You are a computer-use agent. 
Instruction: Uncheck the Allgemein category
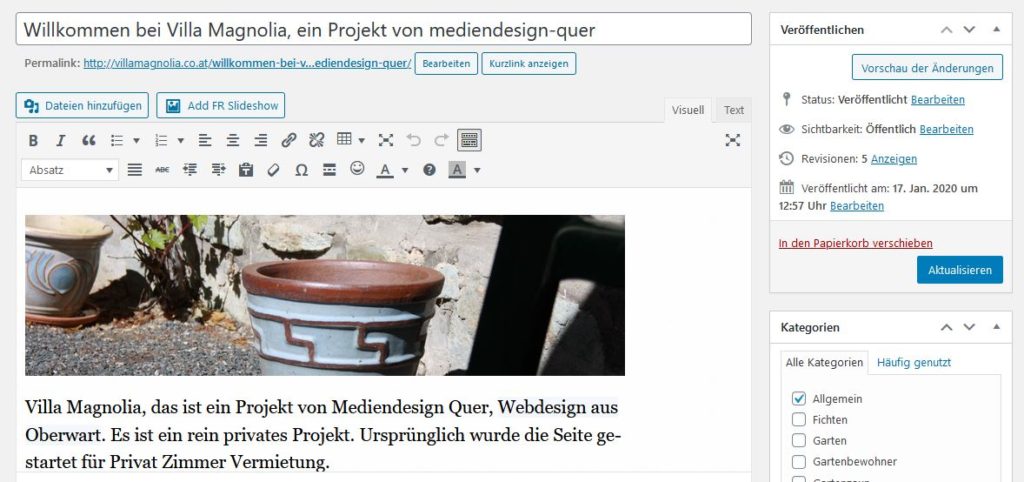pos(799,398)
